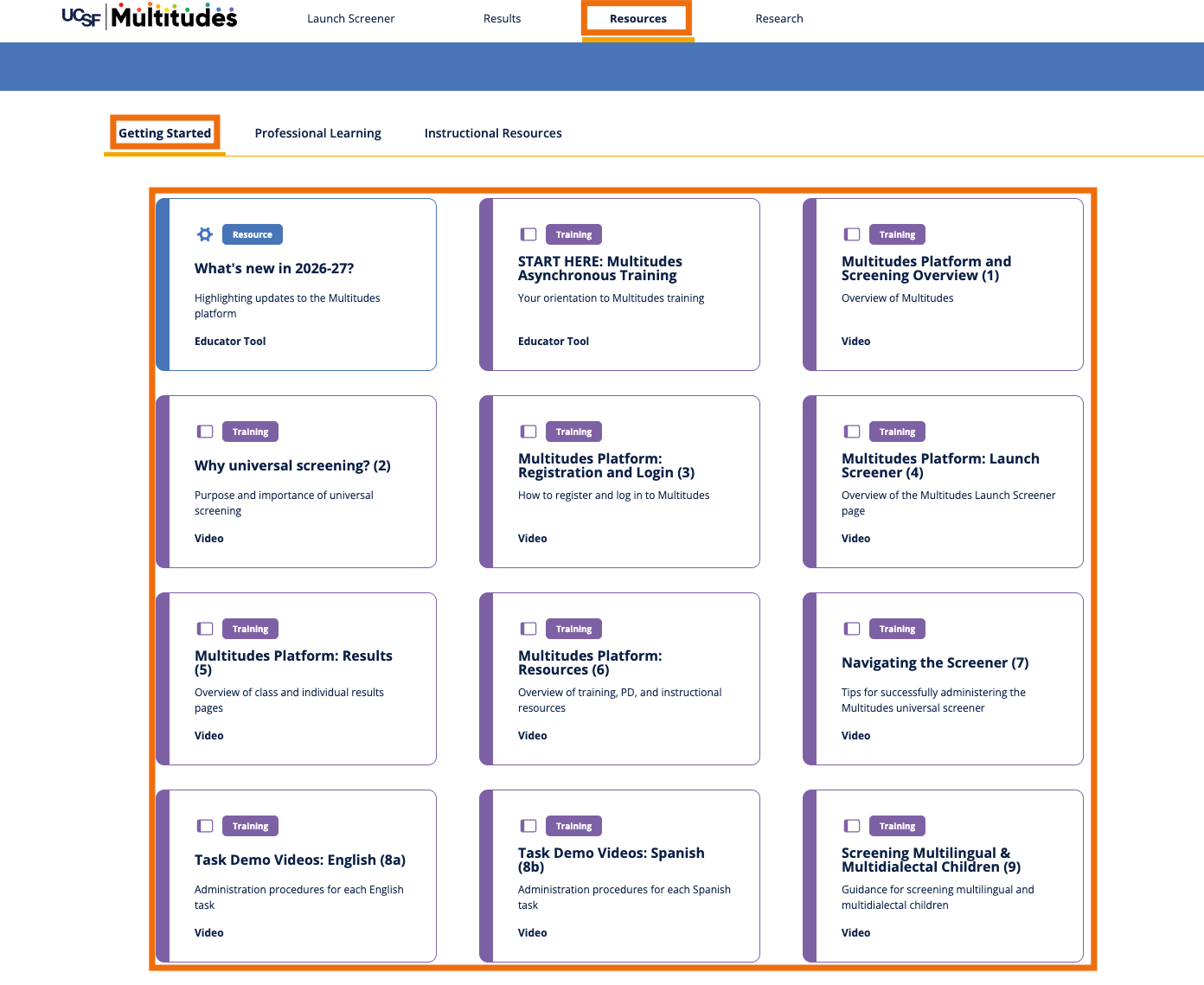Click Training badge on Why universal screening card
This screenshot has width=1204, height=985.
tap(251, 432)
